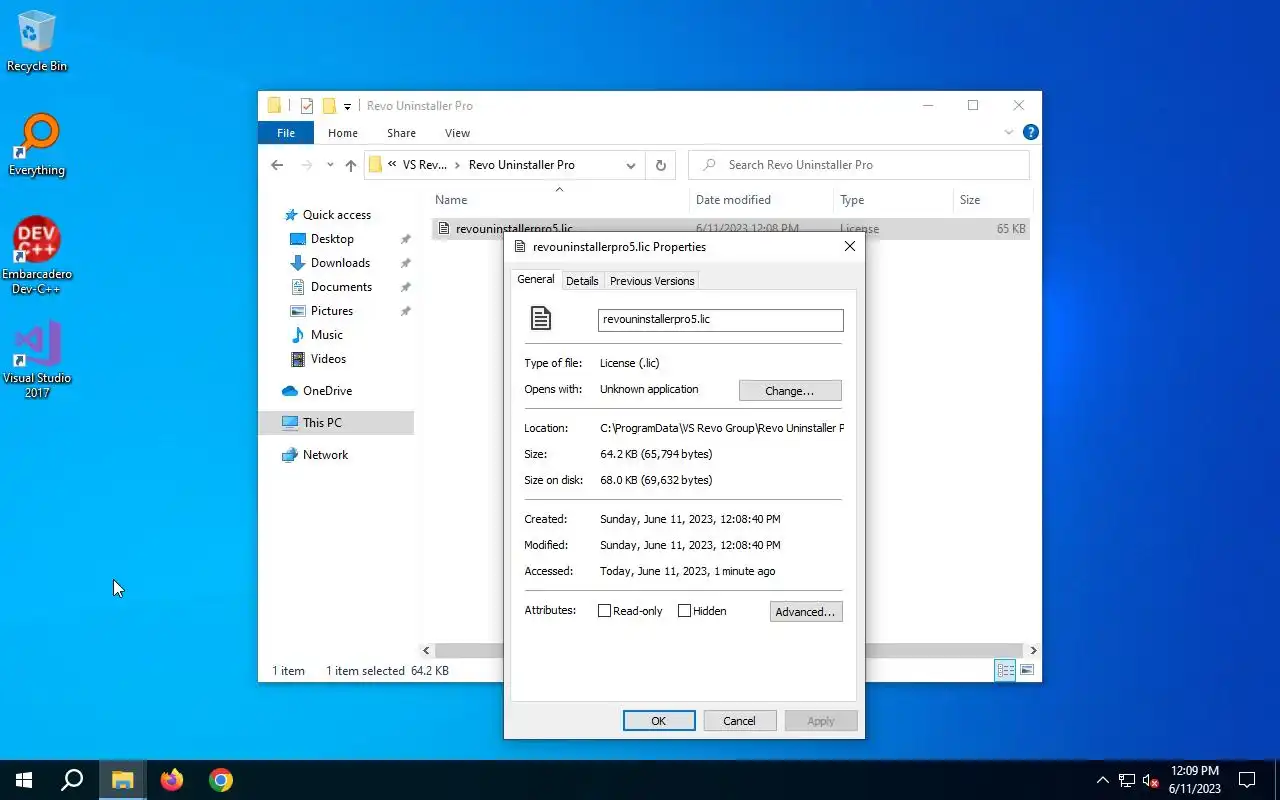
Task: Open the Previous Versions tab
Action: 652,281
